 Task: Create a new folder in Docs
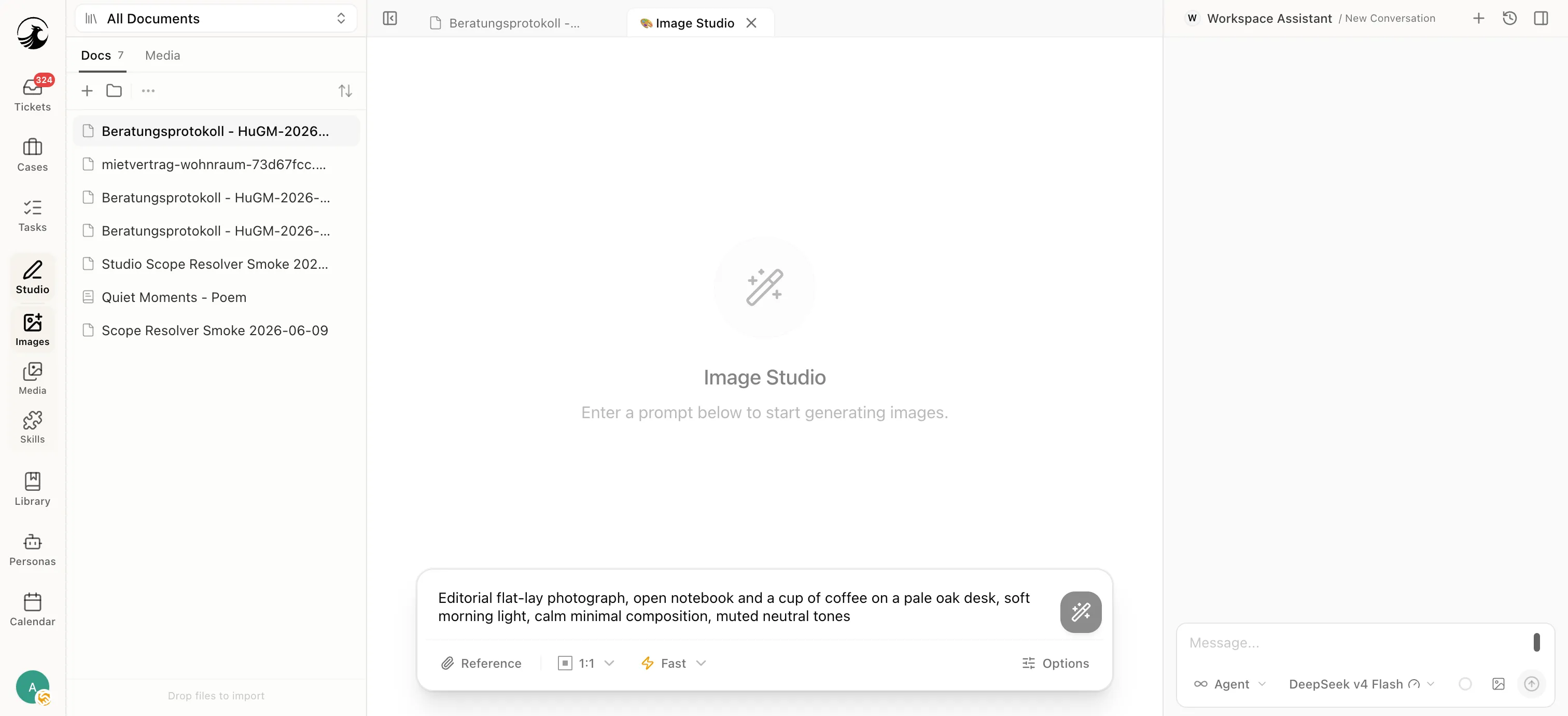pos(114,91)
